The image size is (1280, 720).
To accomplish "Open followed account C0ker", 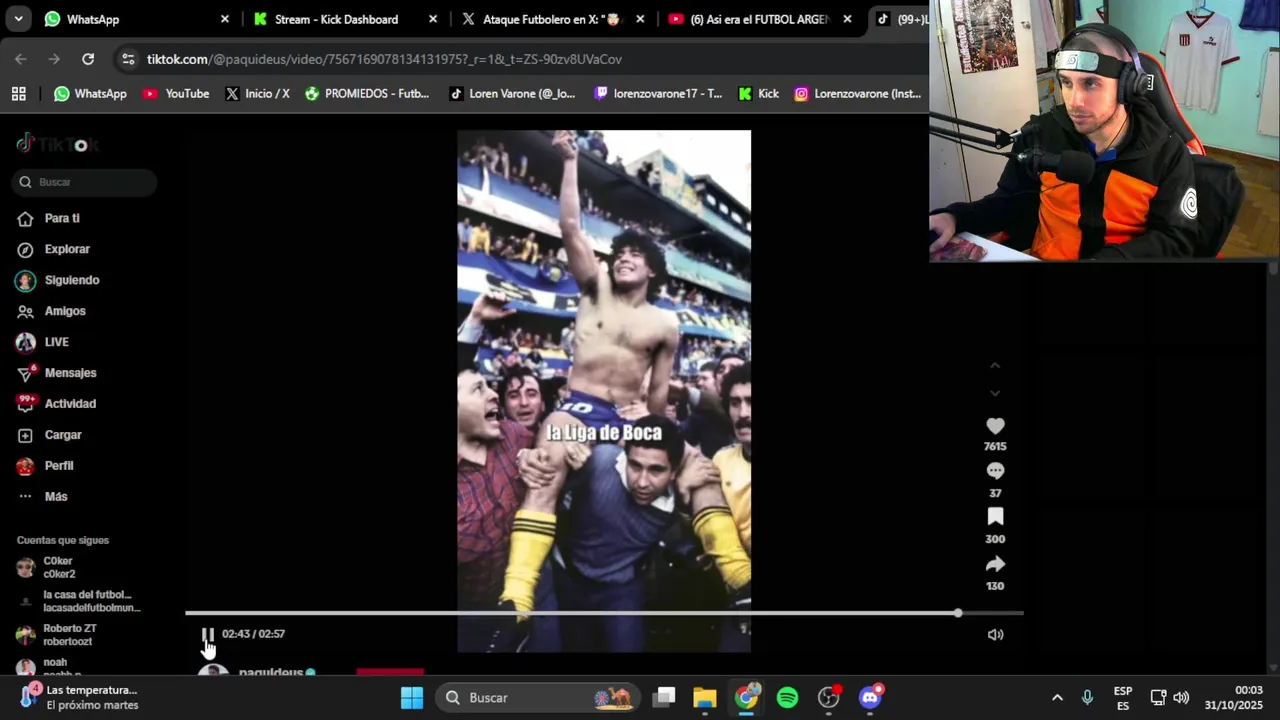I will click(58, 568).
